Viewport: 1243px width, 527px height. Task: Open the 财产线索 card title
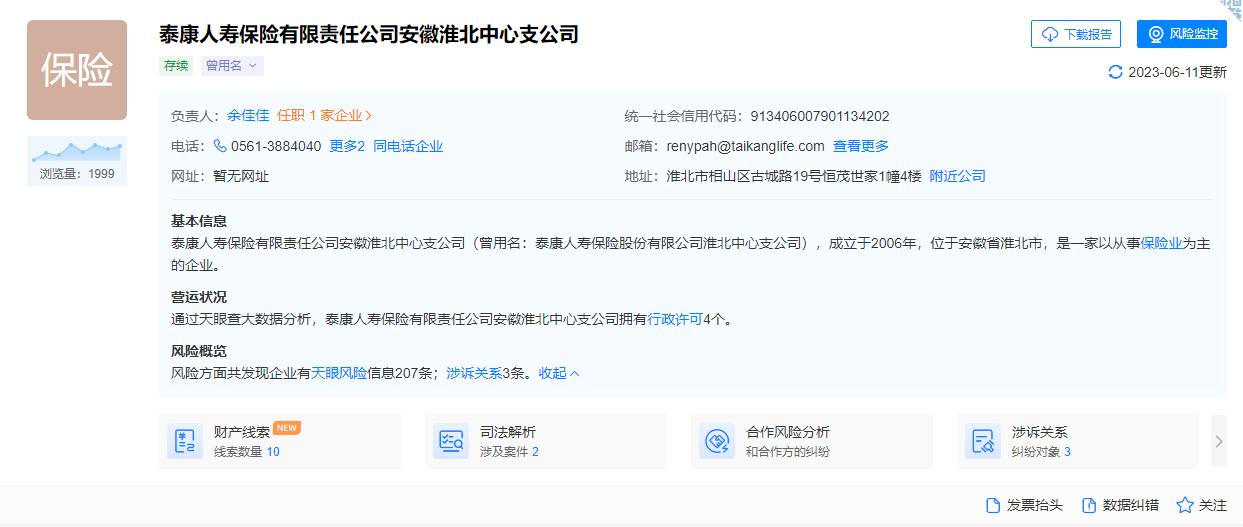click(x=242, y=432)
